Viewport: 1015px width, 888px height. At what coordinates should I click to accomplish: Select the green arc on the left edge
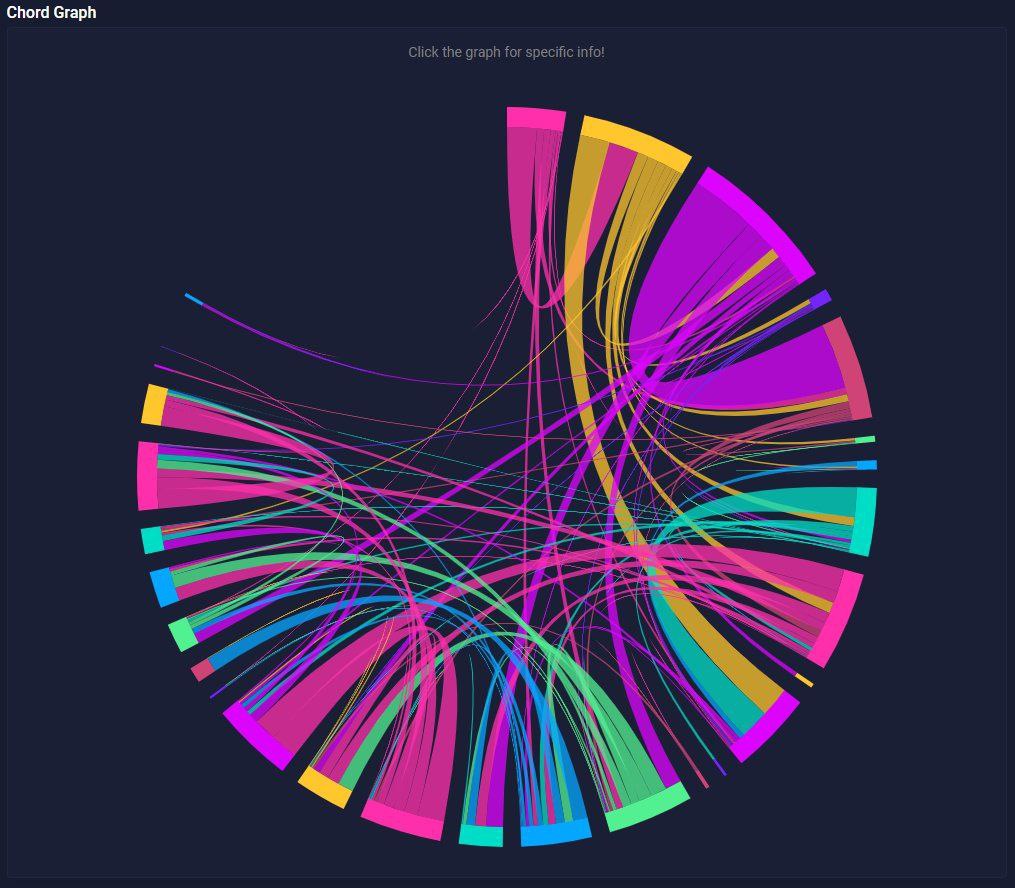coord(182,634)
